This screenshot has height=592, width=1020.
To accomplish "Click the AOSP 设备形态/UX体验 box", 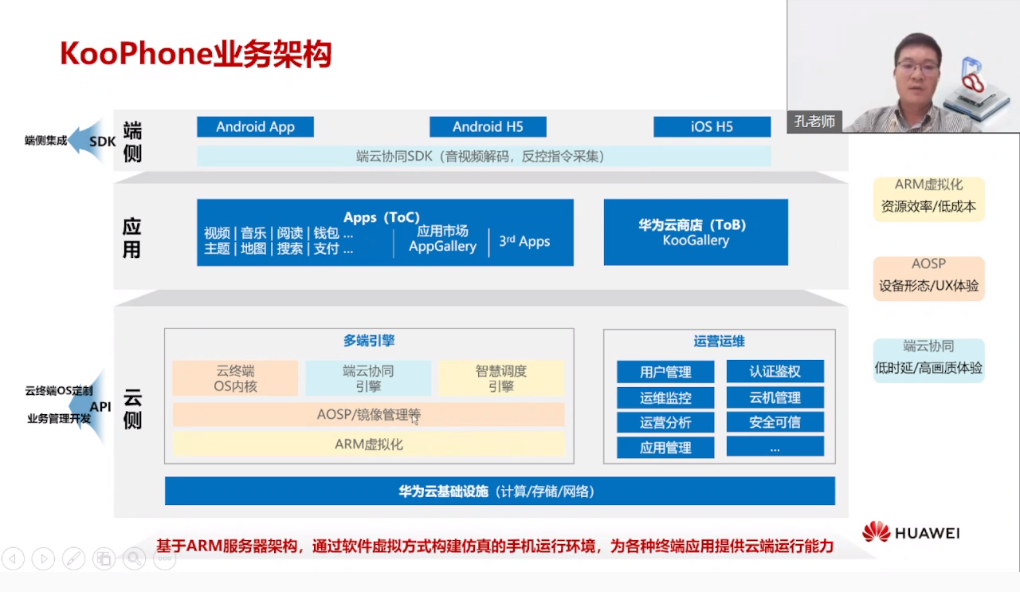I will (x=928, y=278).
